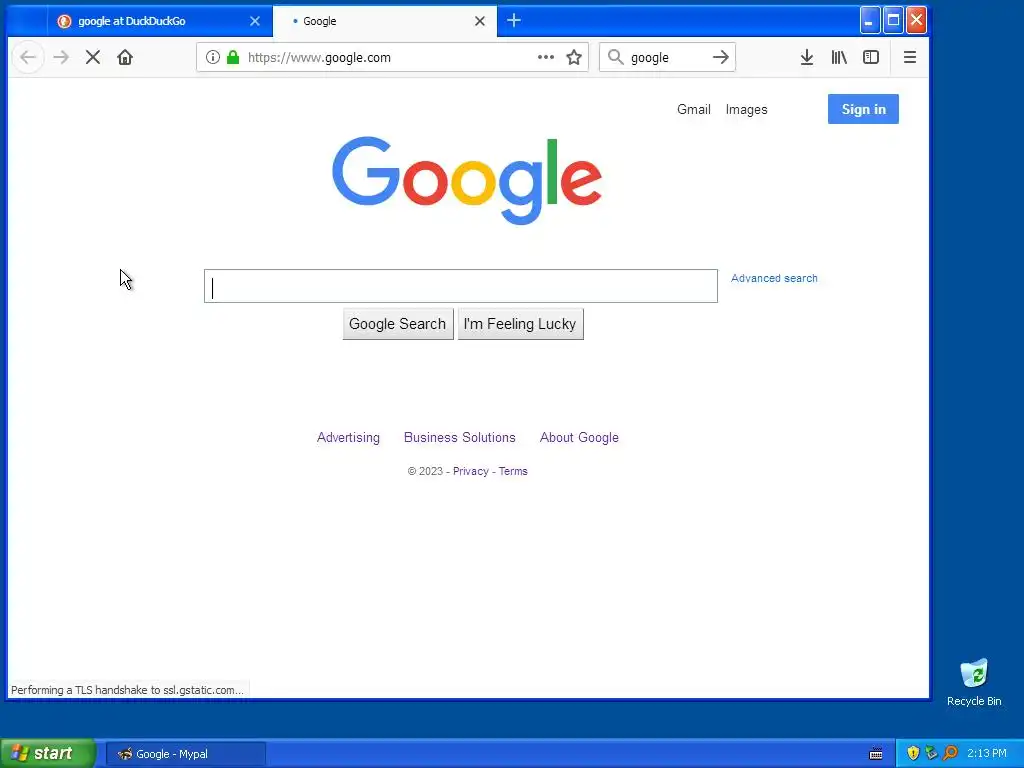Click the magnifier tray icon
Image resolution: width=1024 pixels, height=768 pixels.
950,753
